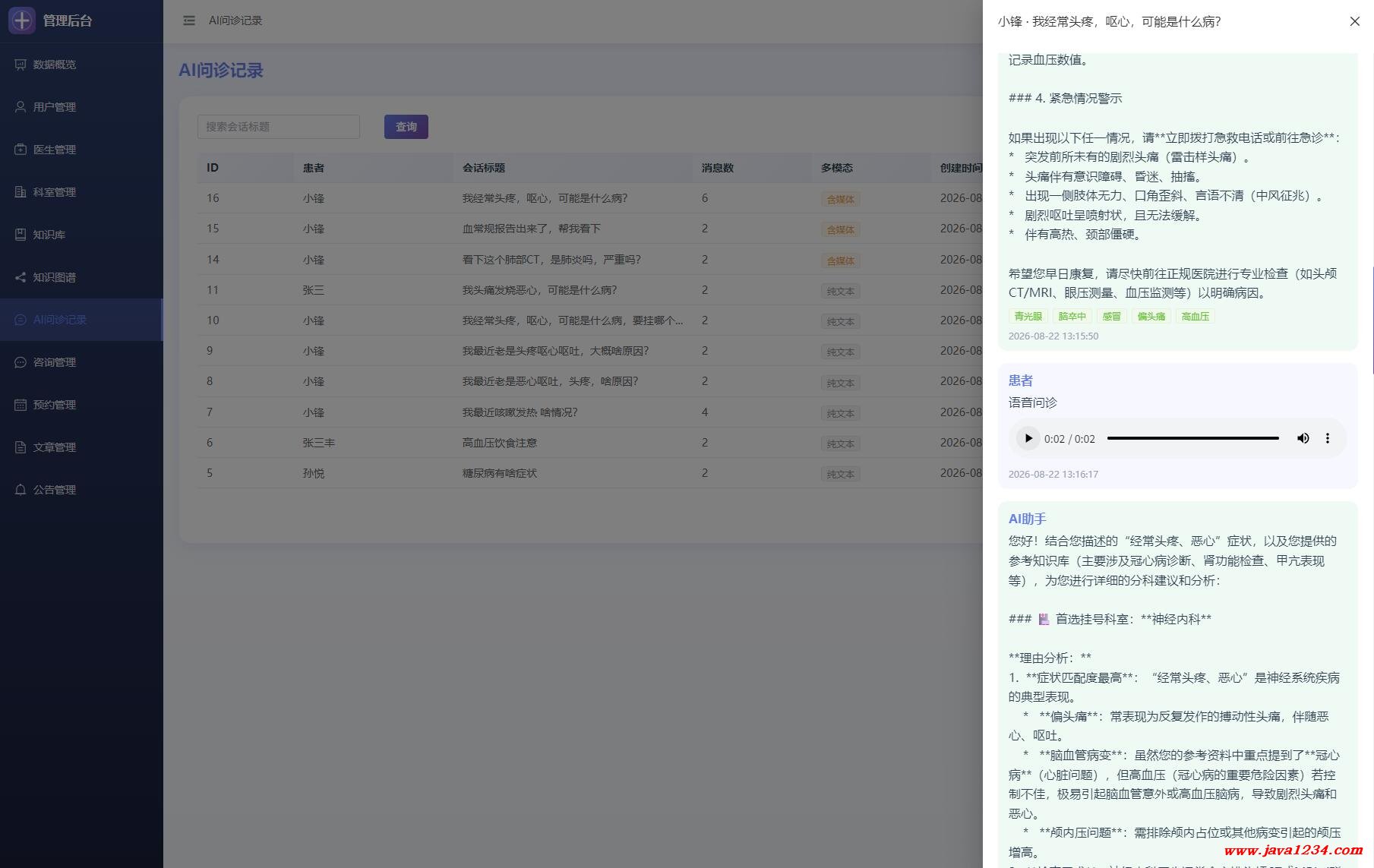Screen dimensions: 1374x868
Task: Click the 数据概览 monitor icon
Action: click(21, 65)
